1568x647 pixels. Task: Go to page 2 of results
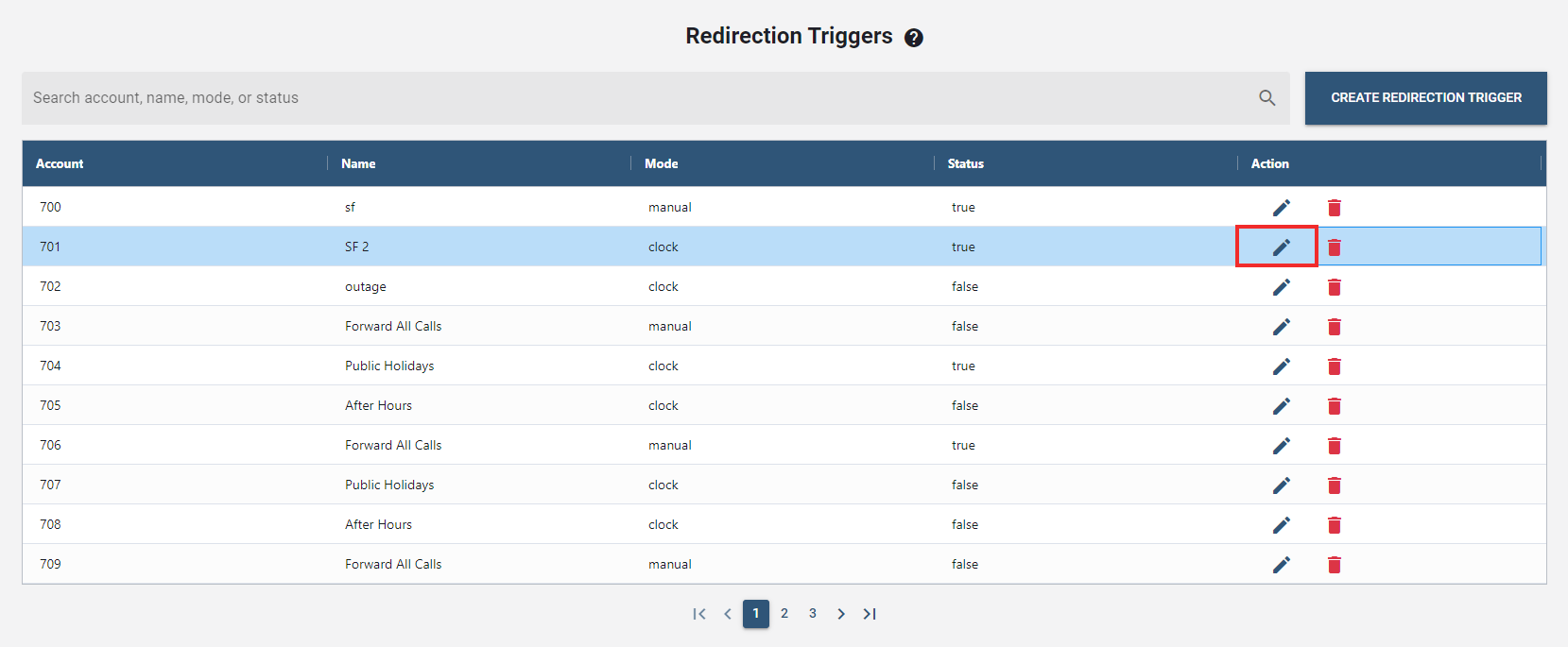[784, 614]
